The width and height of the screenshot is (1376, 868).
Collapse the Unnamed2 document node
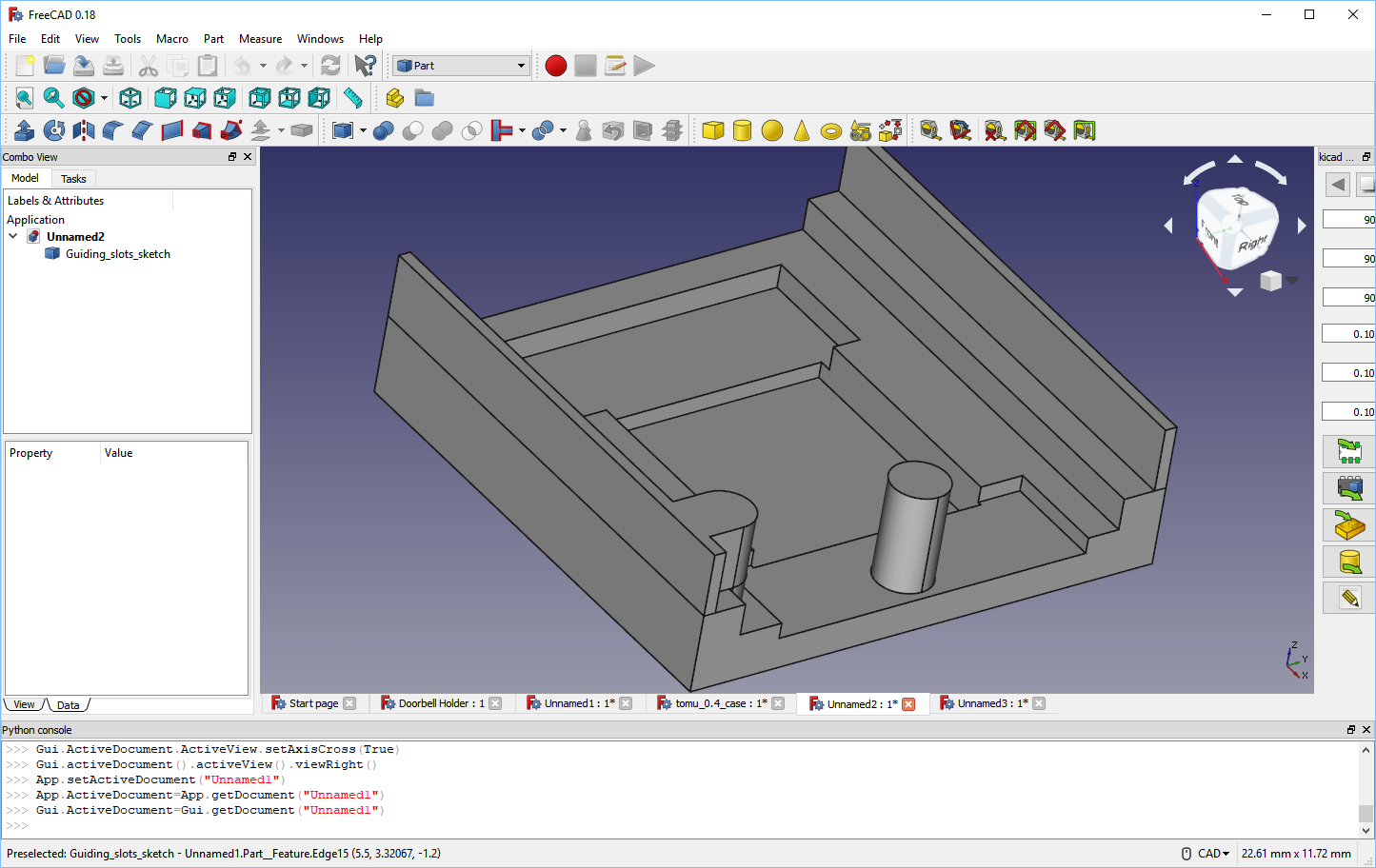pos(12,236)
